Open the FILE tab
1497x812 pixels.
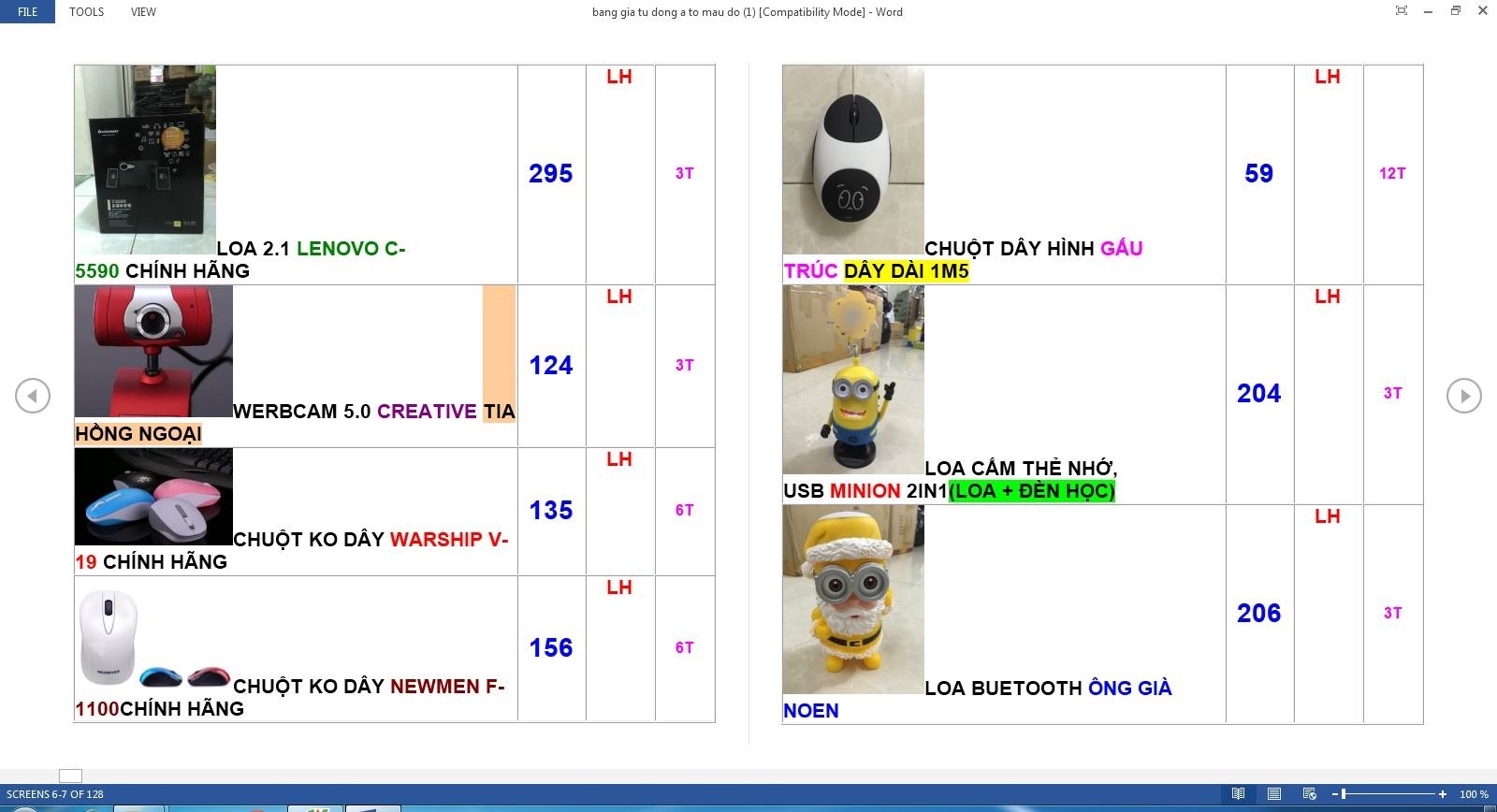pos(28,12)
